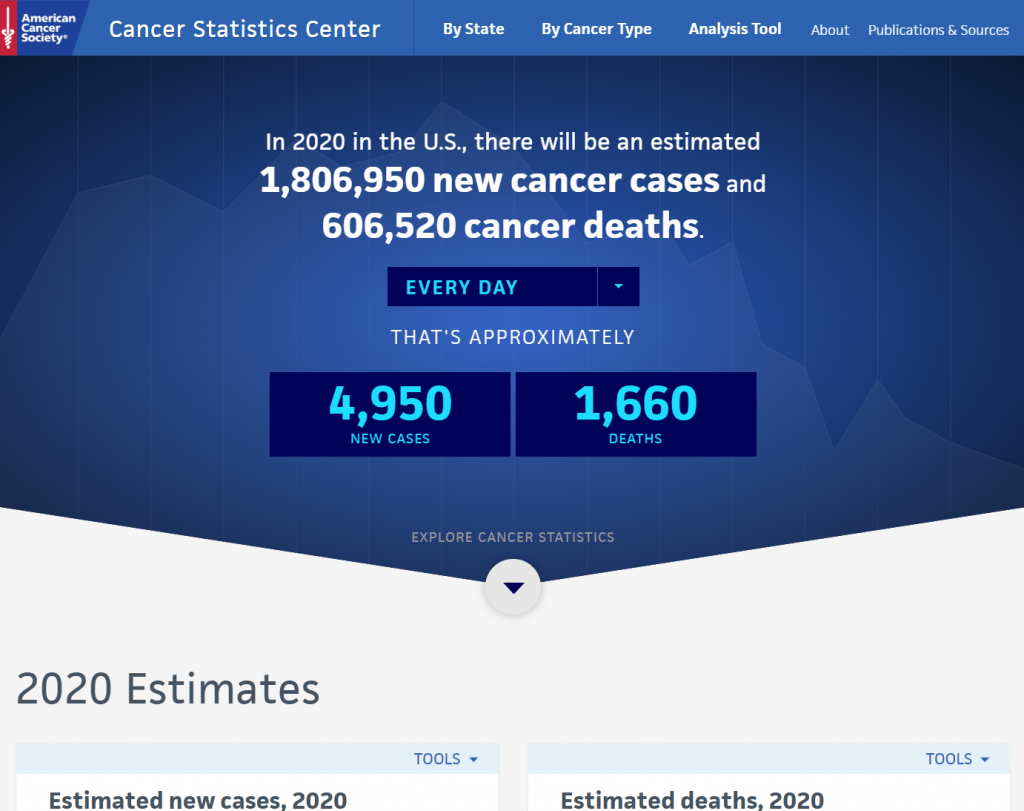Viewport: 1024px width, 811px height.
Task: Select the 4,950 NEW CASES tile
Action: point(390,414)
